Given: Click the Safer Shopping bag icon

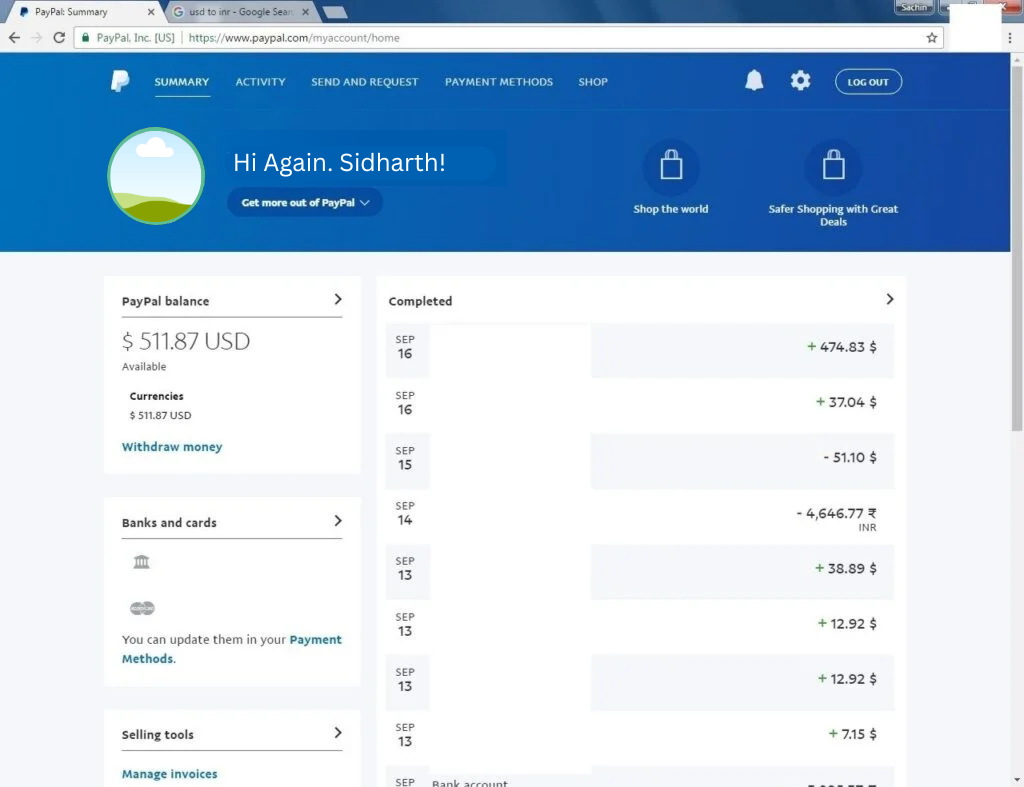Looking at the screenshot, I should coord(833,166).
